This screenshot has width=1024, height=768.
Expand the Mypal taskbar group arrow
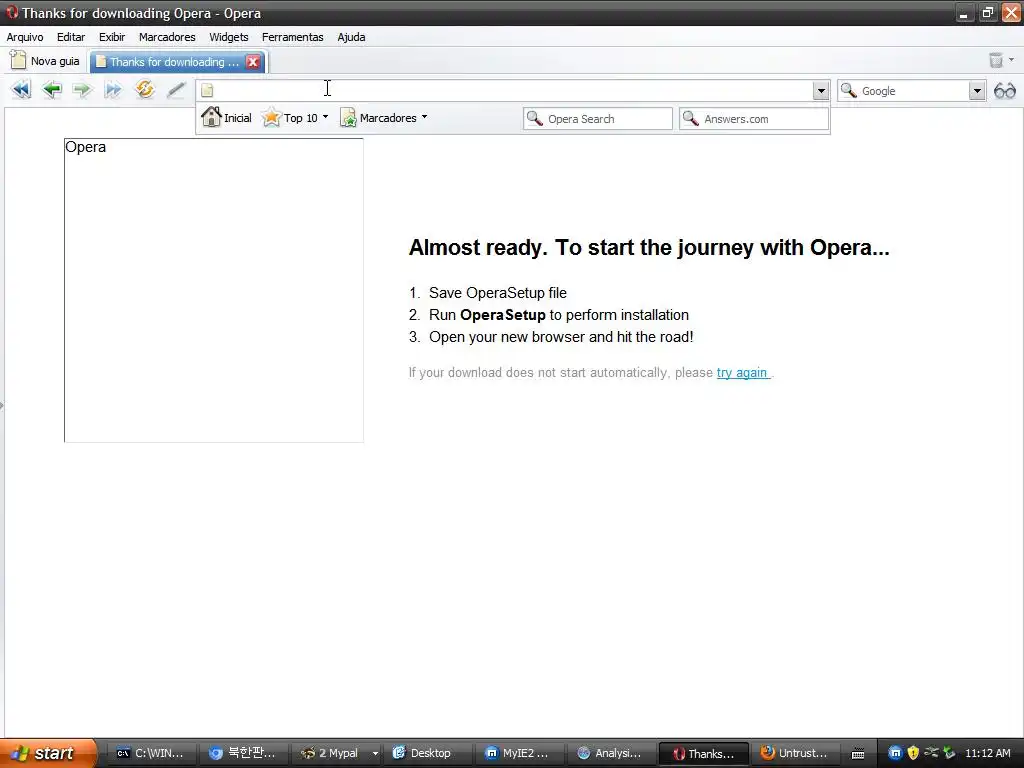tap(376, 754)
